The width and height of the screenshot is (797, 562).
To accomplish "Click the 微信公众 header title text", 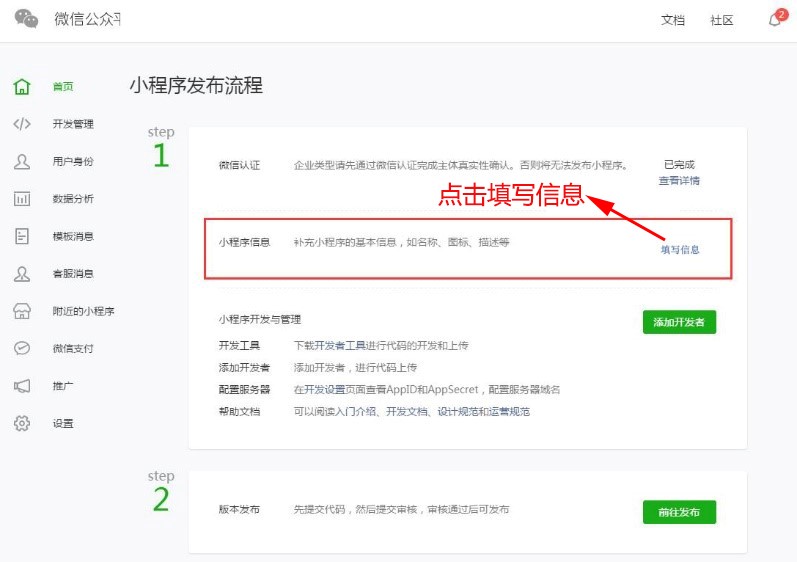I will pos(87,19).
